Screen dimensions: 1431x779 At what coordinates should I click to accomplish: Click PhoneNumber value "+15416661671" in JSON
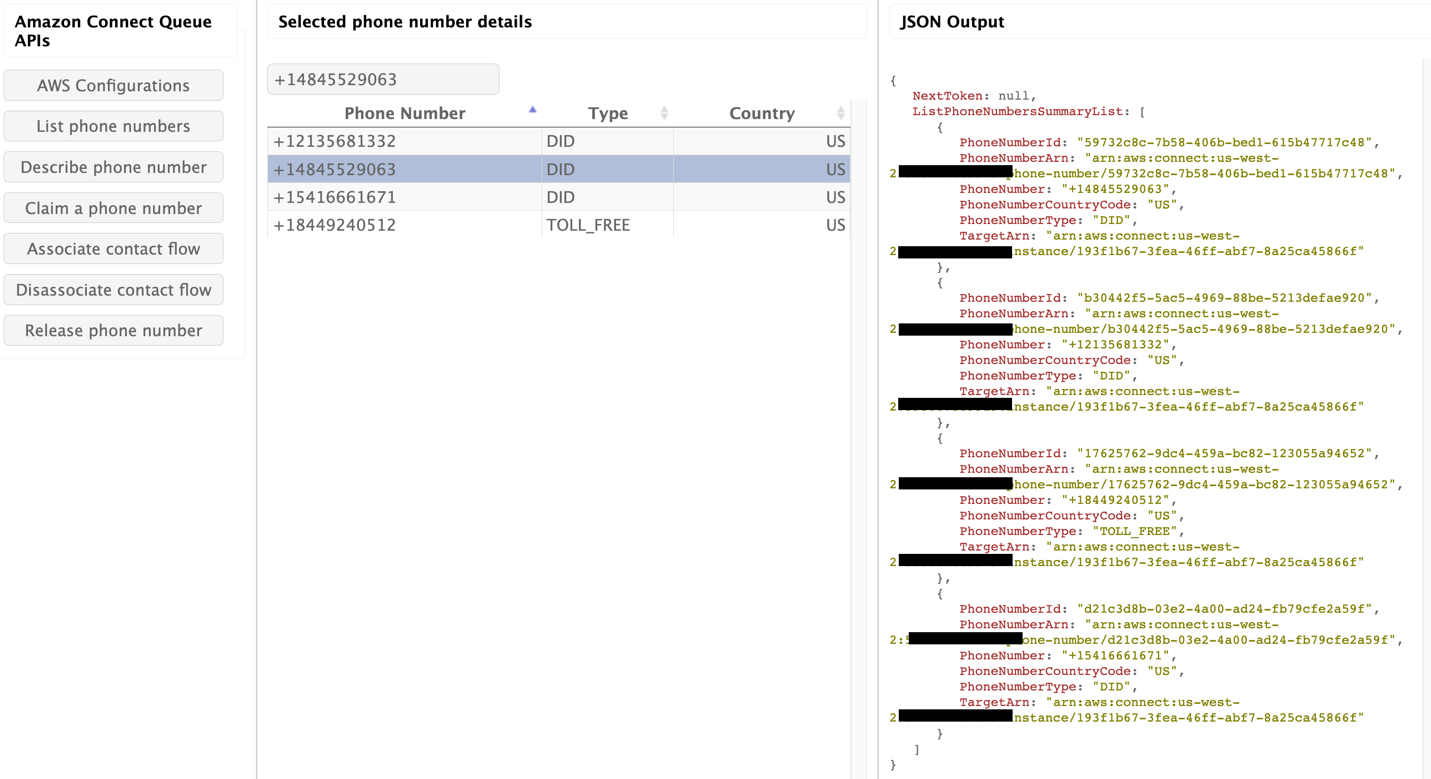(x=1114, y=656)
